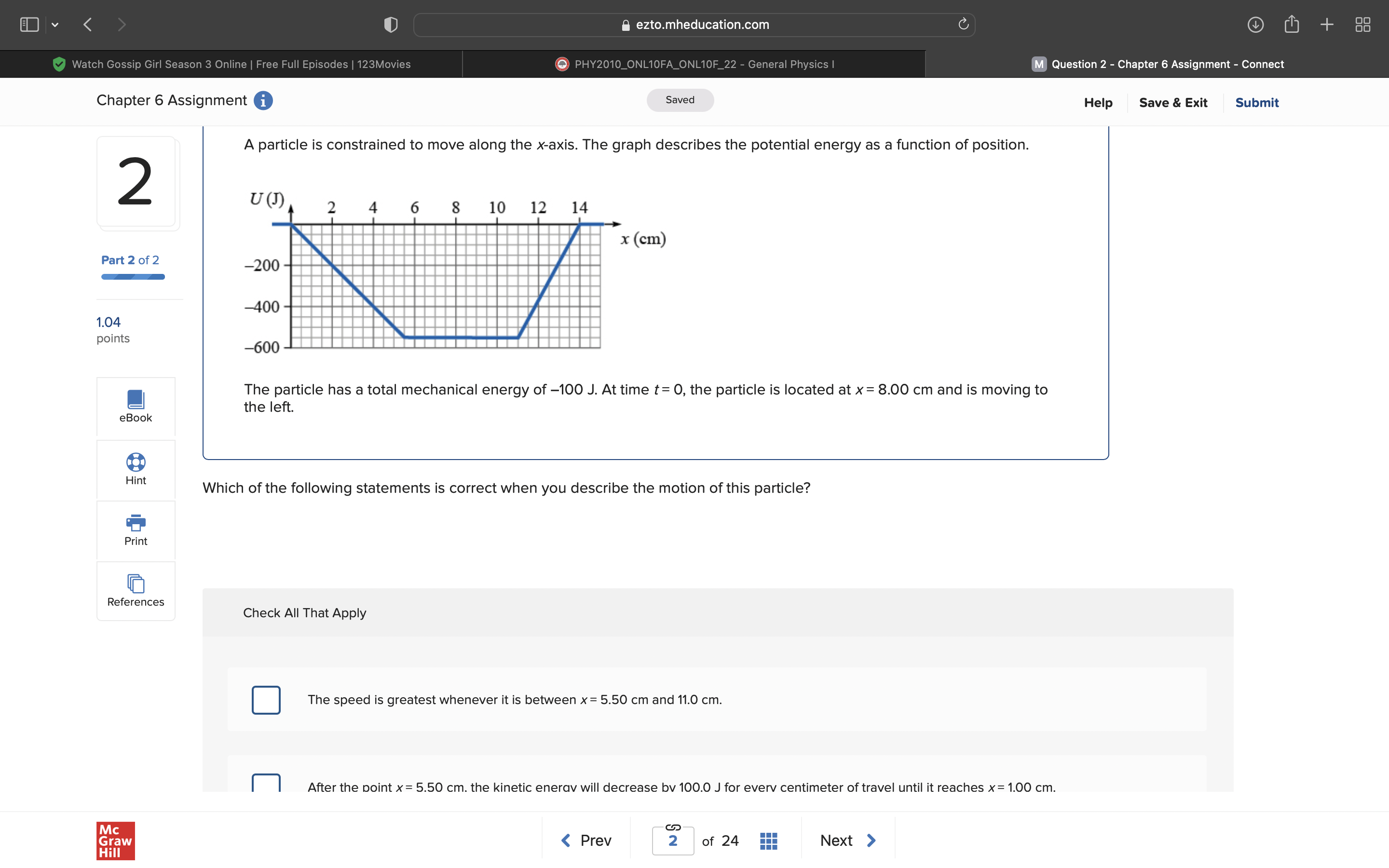Open the downloads list
The width and height of the screenshot is (1389, 868).
coord(1256,24)
